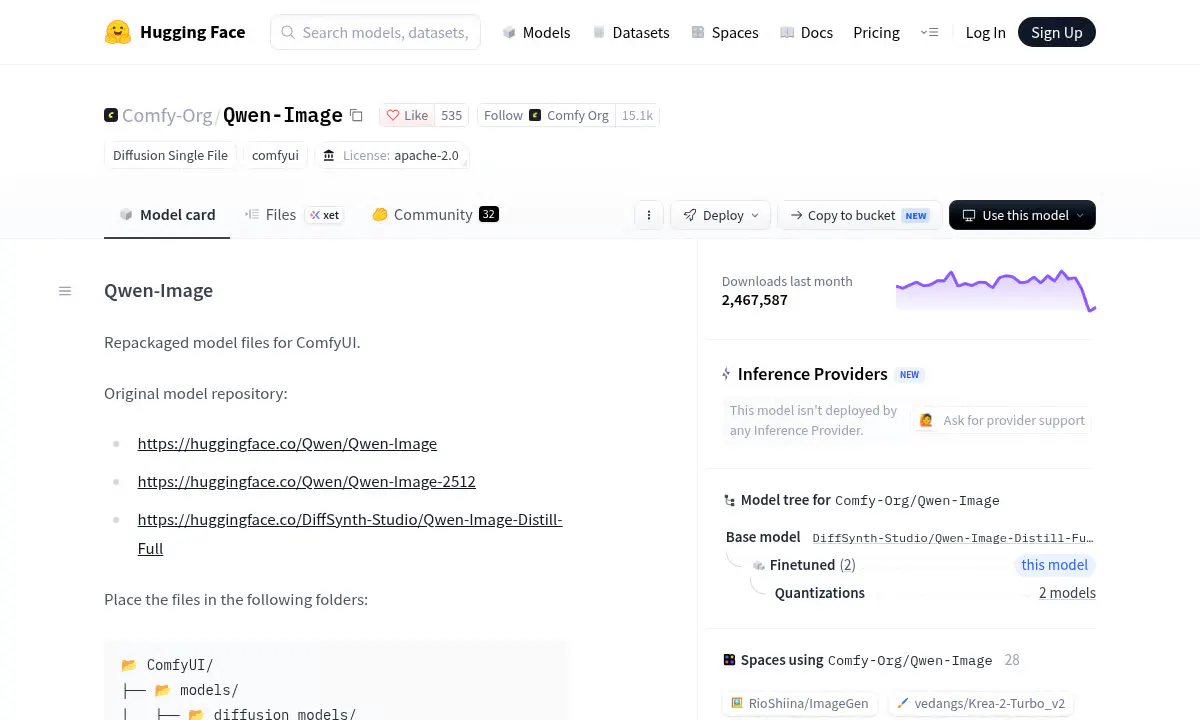The width and height of the screenshot is (1200, 720).
Task: Click the Hugging Face logo emoji
Action: [118, 32]
